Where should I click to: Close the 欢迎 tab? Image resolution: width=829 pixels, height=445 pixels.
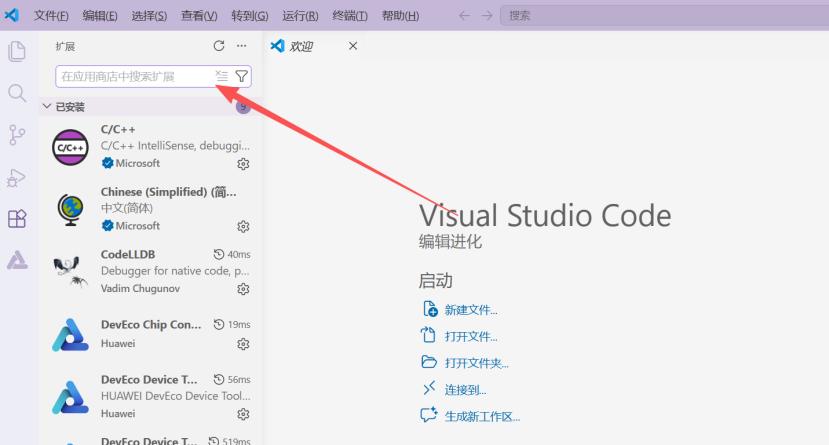click(353, 47)
